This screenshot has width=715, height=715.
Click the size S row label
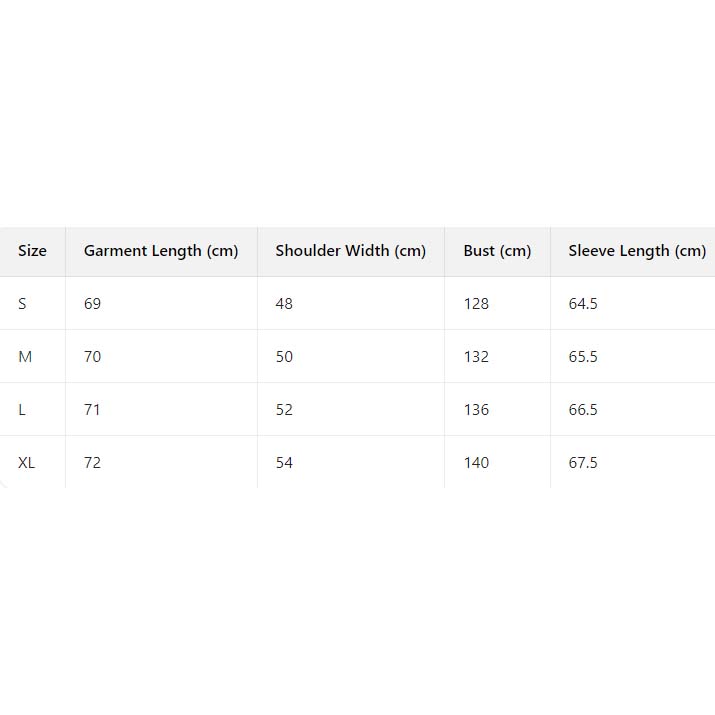[x=23, y=304]
